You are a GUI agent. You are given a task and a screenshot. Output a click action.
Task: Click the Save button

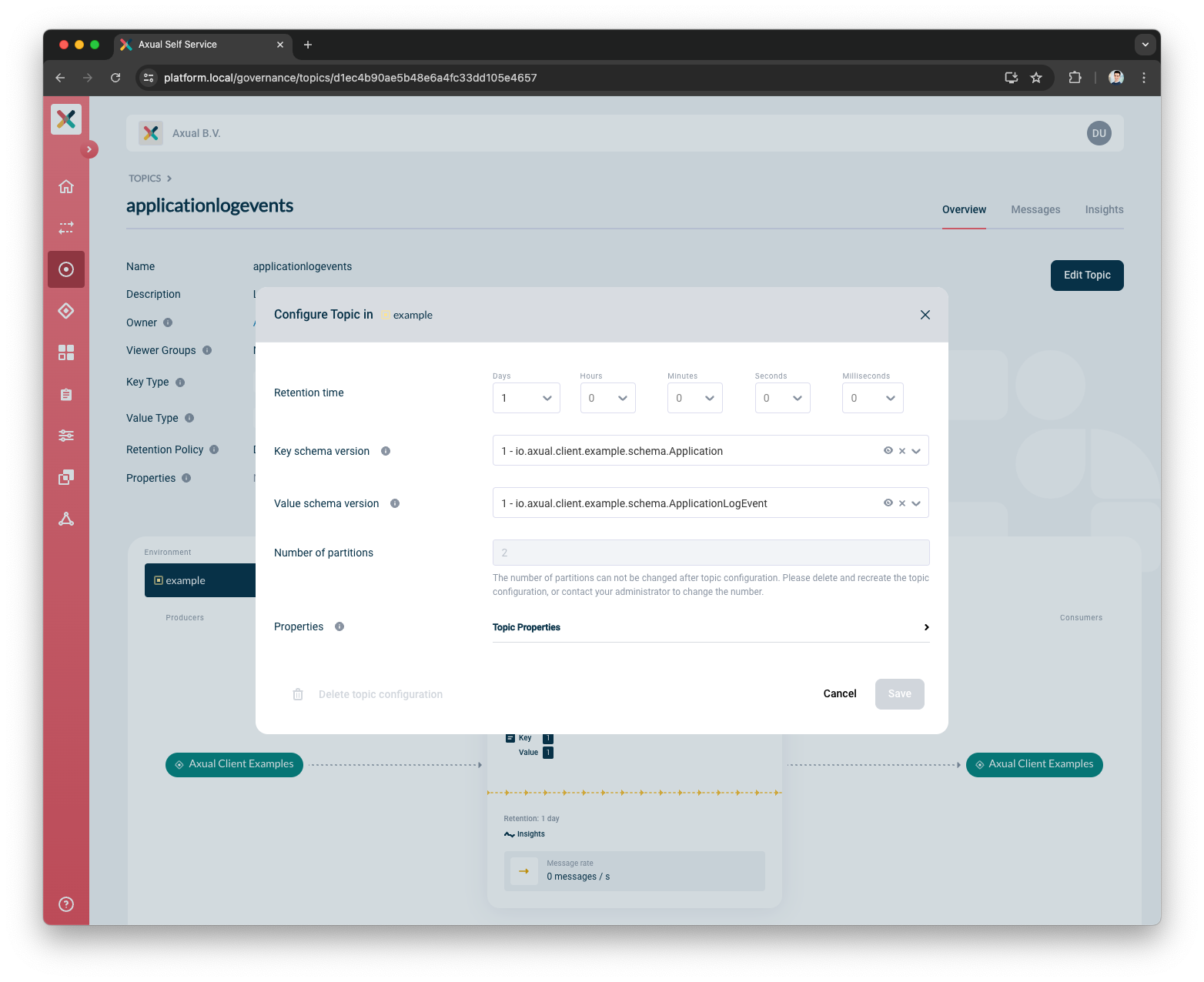click(x=899, y=693)
